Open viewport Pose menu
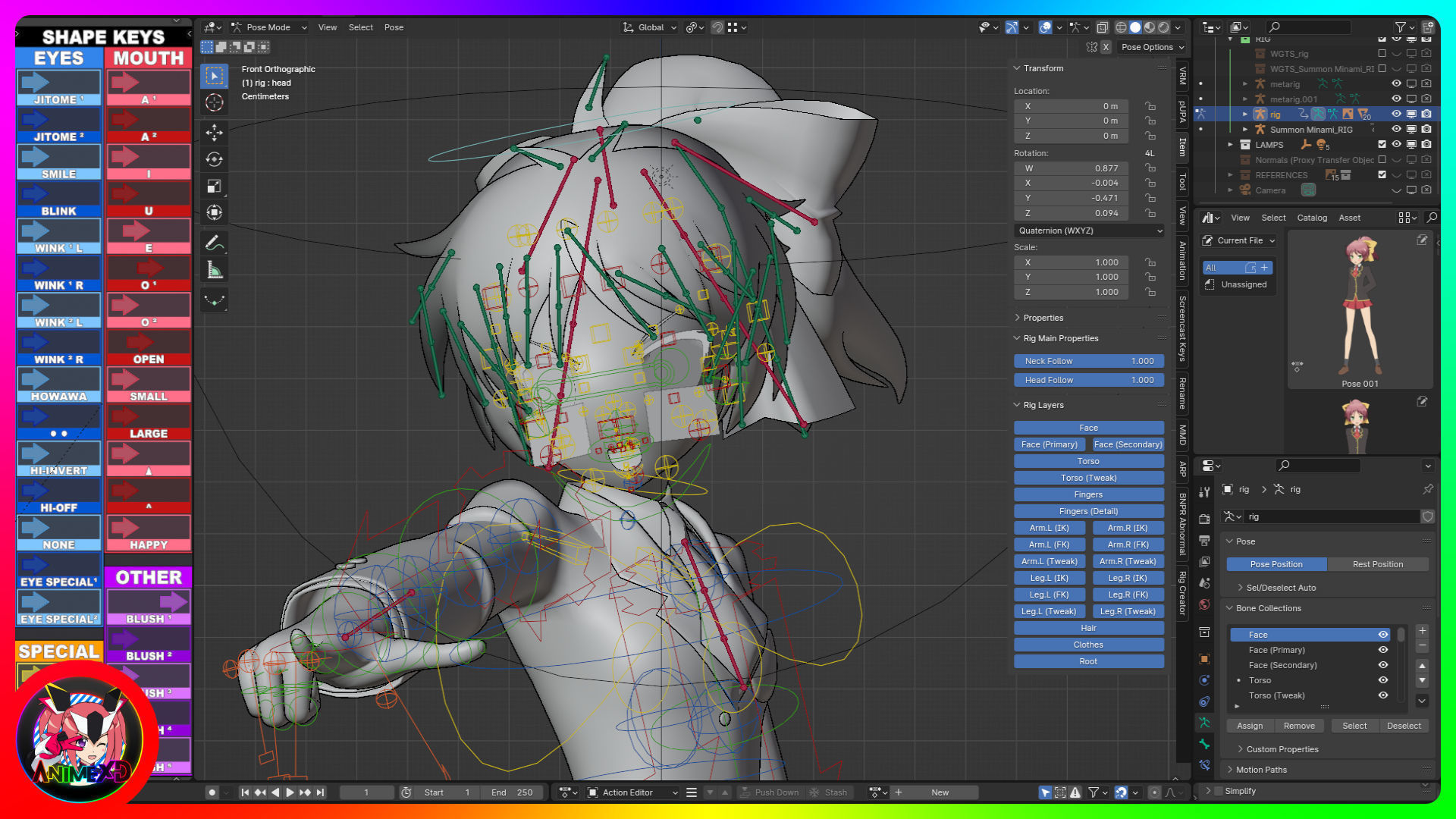This screenshot has height=819, width=1456. (394, 27)
